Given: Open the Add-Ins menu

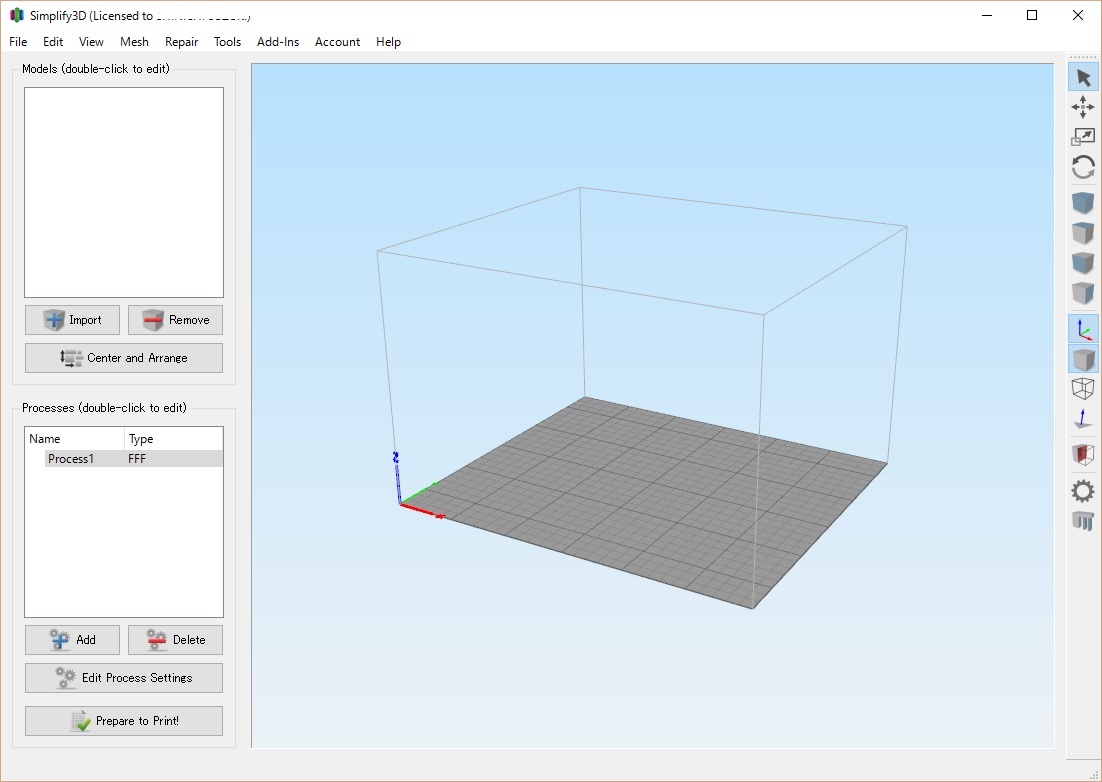Looking at the screenshot, I should (x=278, y=42).
